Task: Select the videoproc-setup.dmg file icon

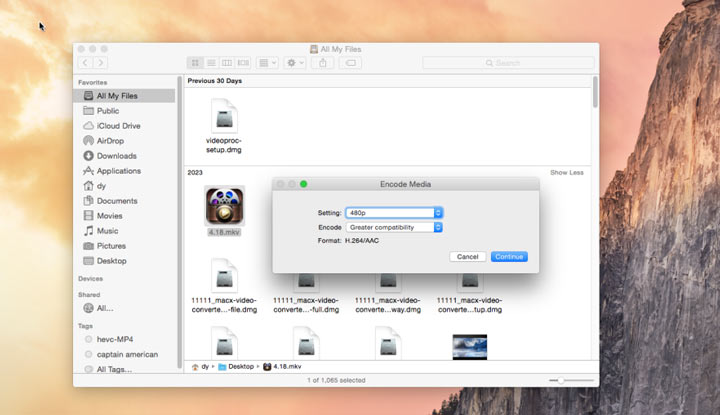Action: (x=224, y=115)
